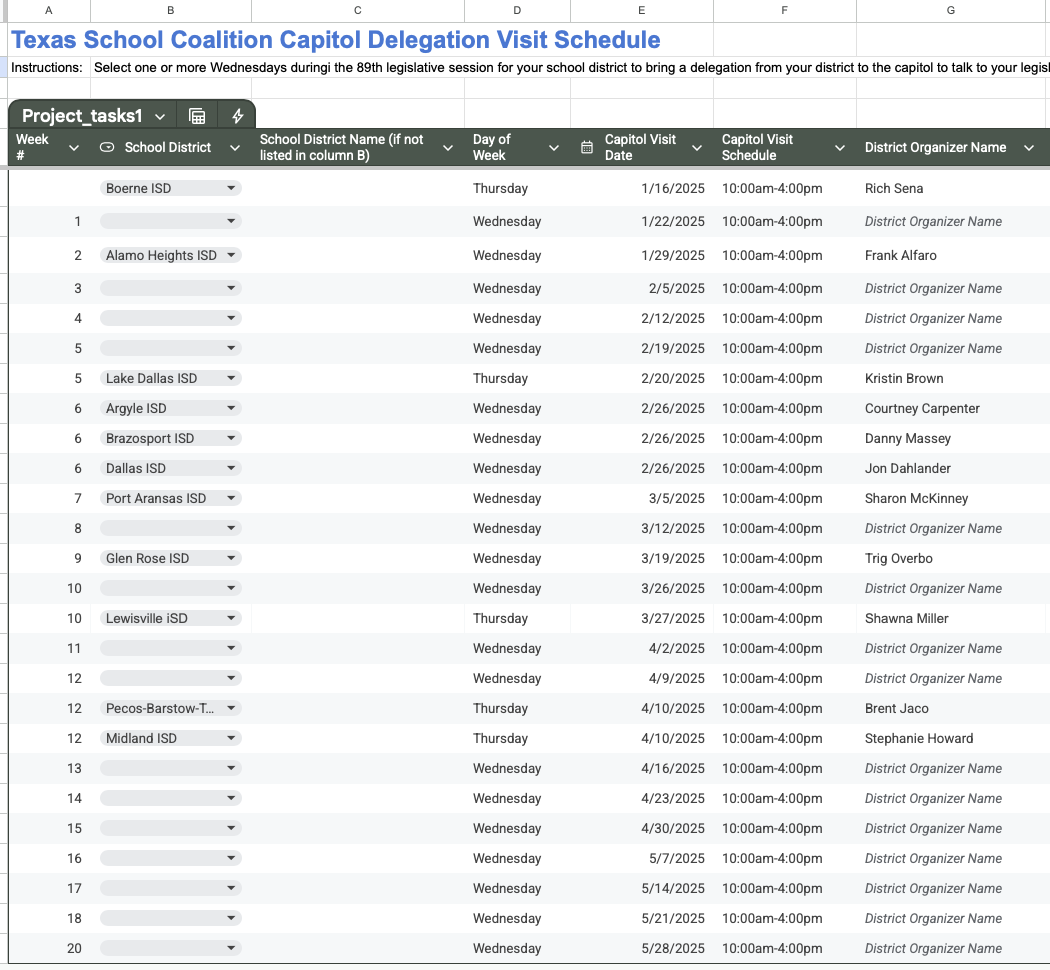1050x970 pixels.
Task: Expand the Project_tasks1 table name menu
Action: tap(160, 116)
